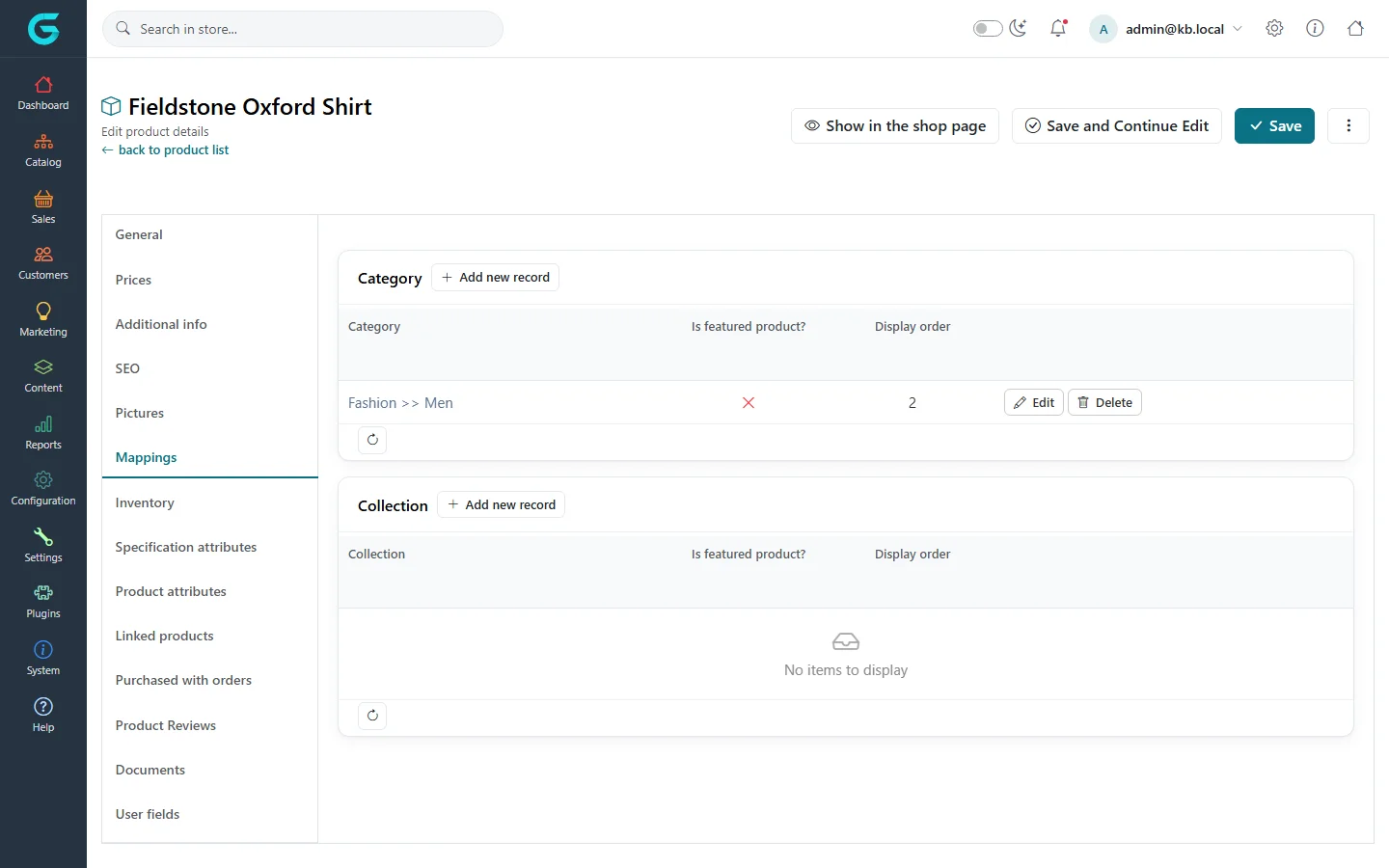This screenshot has height=868, width=1389.
Task: Open the Dashboard sidebar icon
Action: (x=43, y=85)
